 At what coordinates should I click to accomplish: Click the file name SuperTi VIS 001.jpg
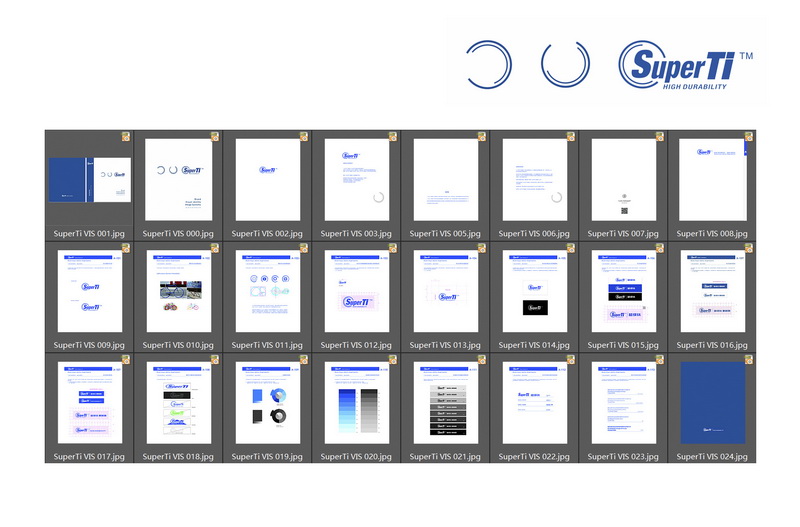click(x=89, y=234)
